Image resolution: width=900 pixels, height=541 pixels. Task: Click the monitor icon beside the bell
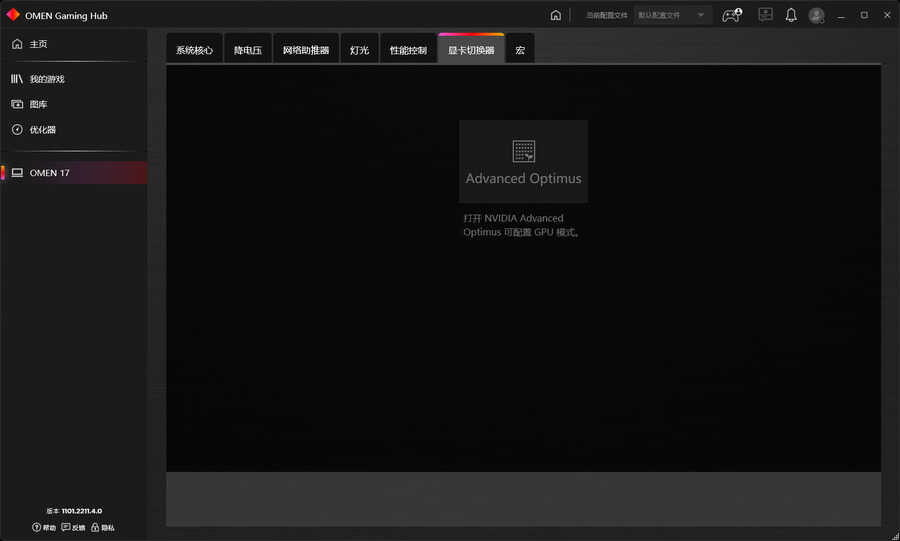[x=765, y=15]
